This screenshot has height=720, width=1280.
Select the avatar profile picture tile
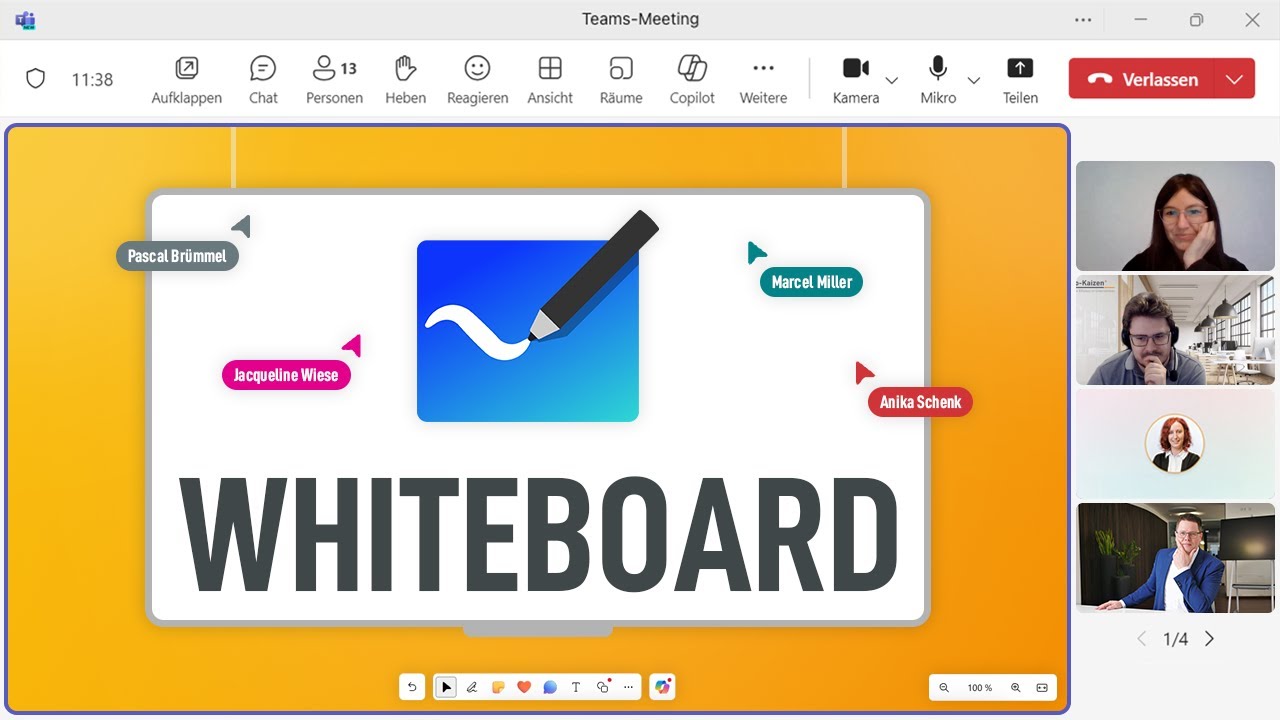(1175, 444)
